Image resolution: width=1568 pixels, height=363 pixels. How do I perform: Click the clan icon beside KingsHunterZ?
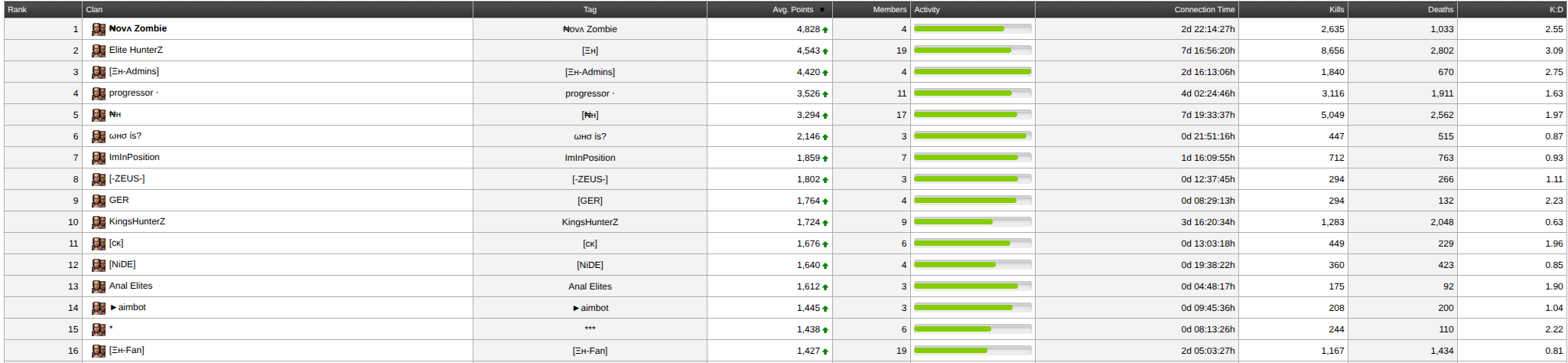pos(99,222)
